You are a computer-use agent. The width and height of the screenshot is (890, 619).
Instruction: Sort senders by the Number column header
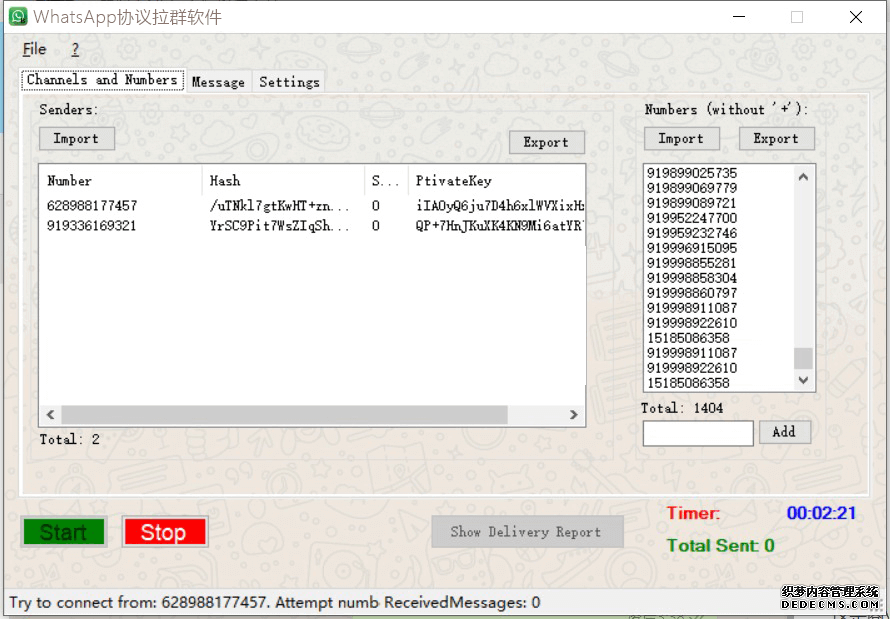coord(121,181)
